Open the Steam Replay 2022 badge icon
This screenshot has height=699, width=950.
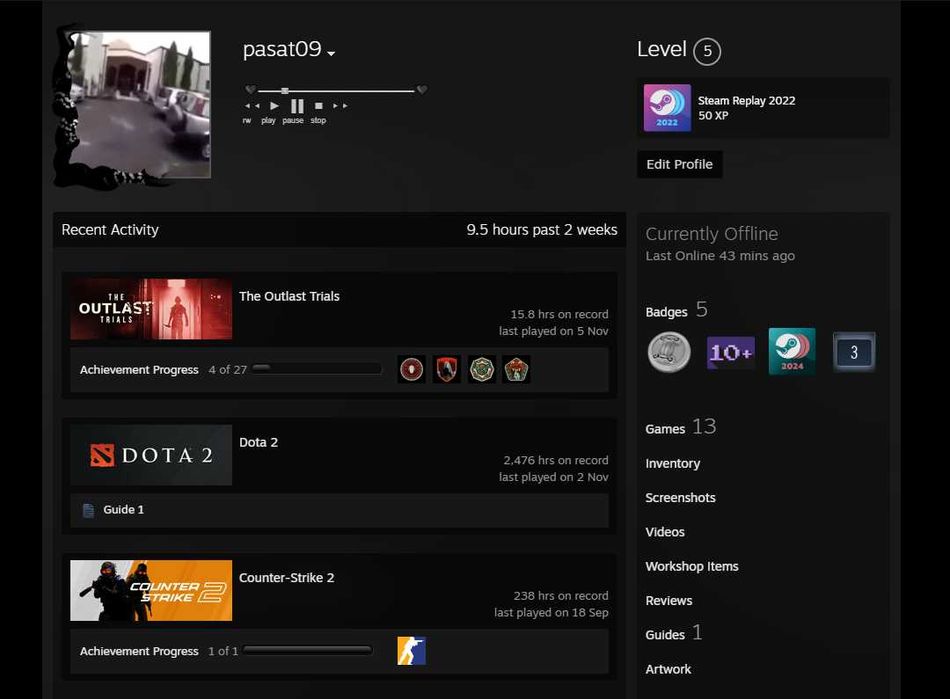click(x=667, y=108)
